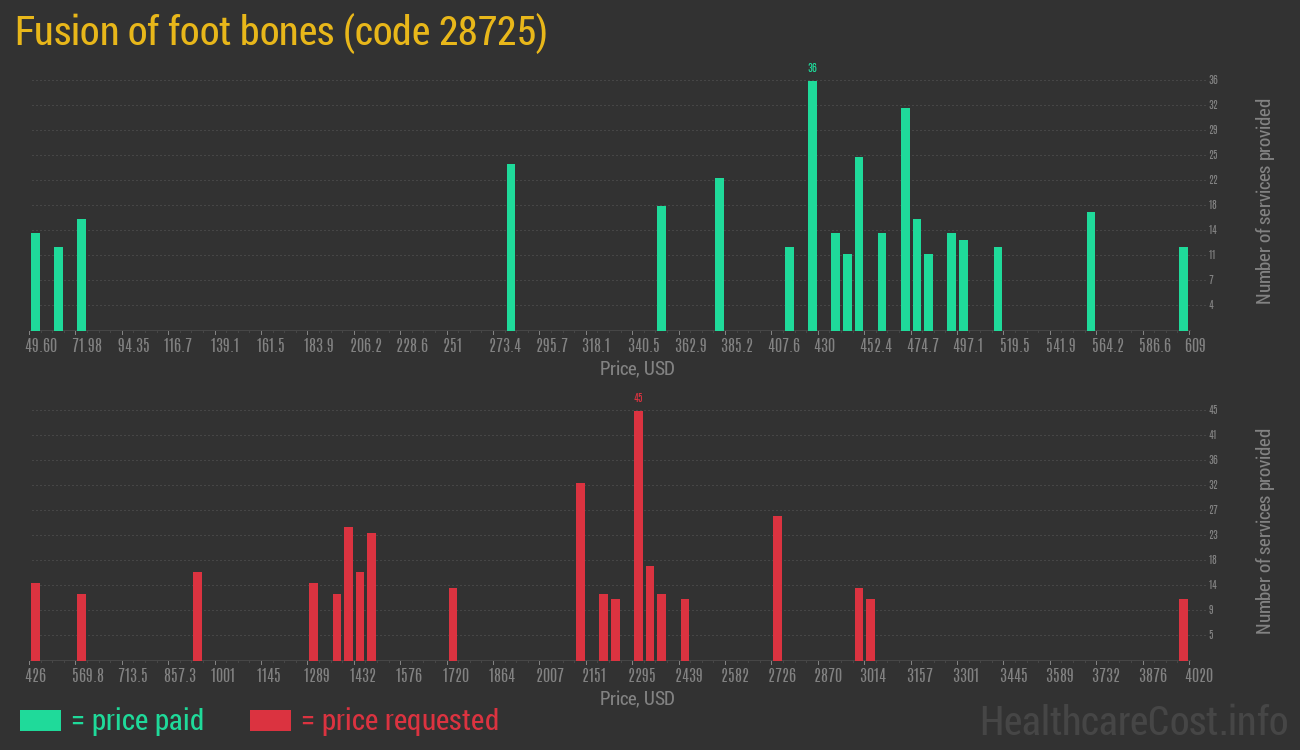Select the red bar near price 1720
Image resolution: width=1300 pixels, height=750 pixels.
click(x=453, y=624)
